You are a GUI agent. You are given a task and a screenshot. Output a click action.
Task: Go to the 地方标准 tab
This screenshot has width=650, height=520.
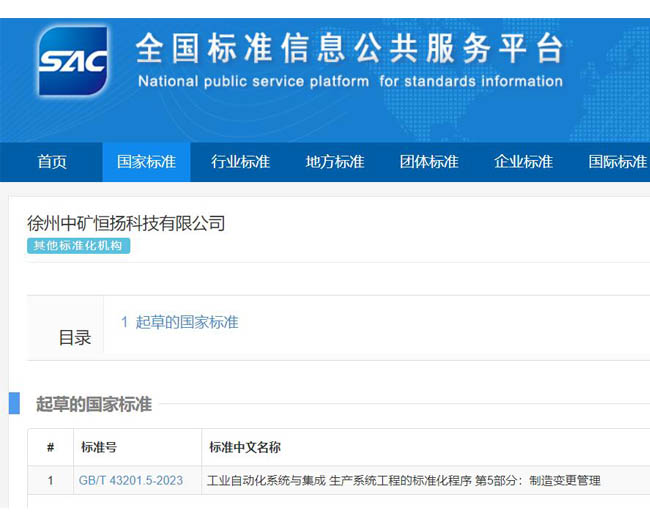(x=335, y=162)
